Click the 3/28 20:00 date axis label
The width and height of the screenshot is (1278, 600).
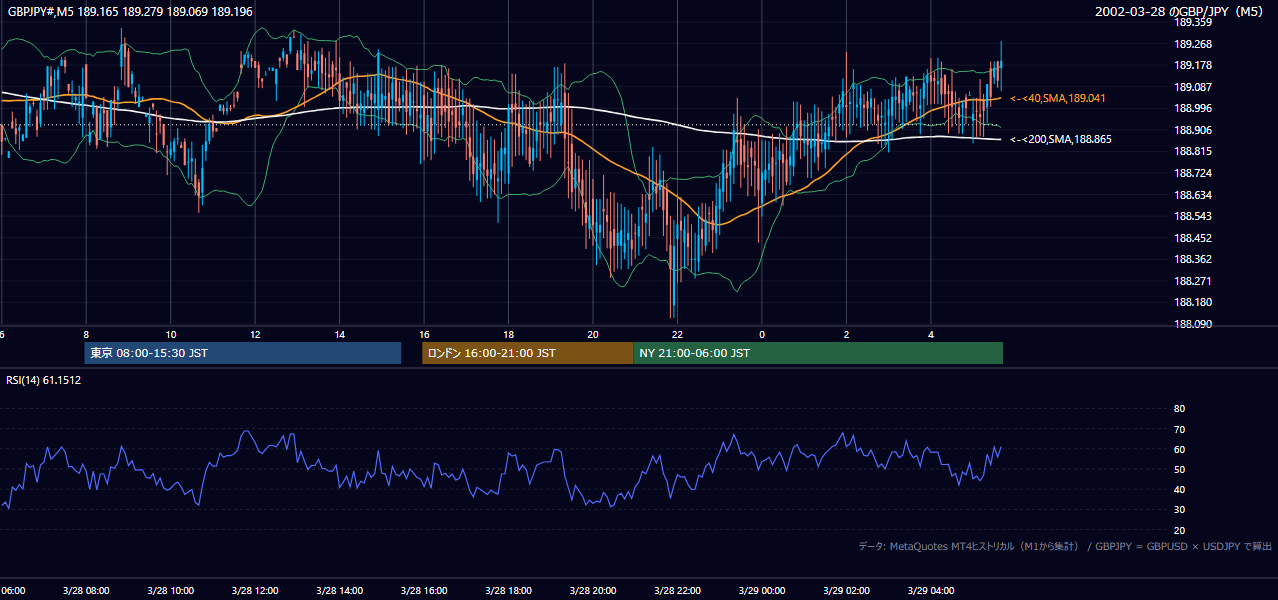click(593, 590)
